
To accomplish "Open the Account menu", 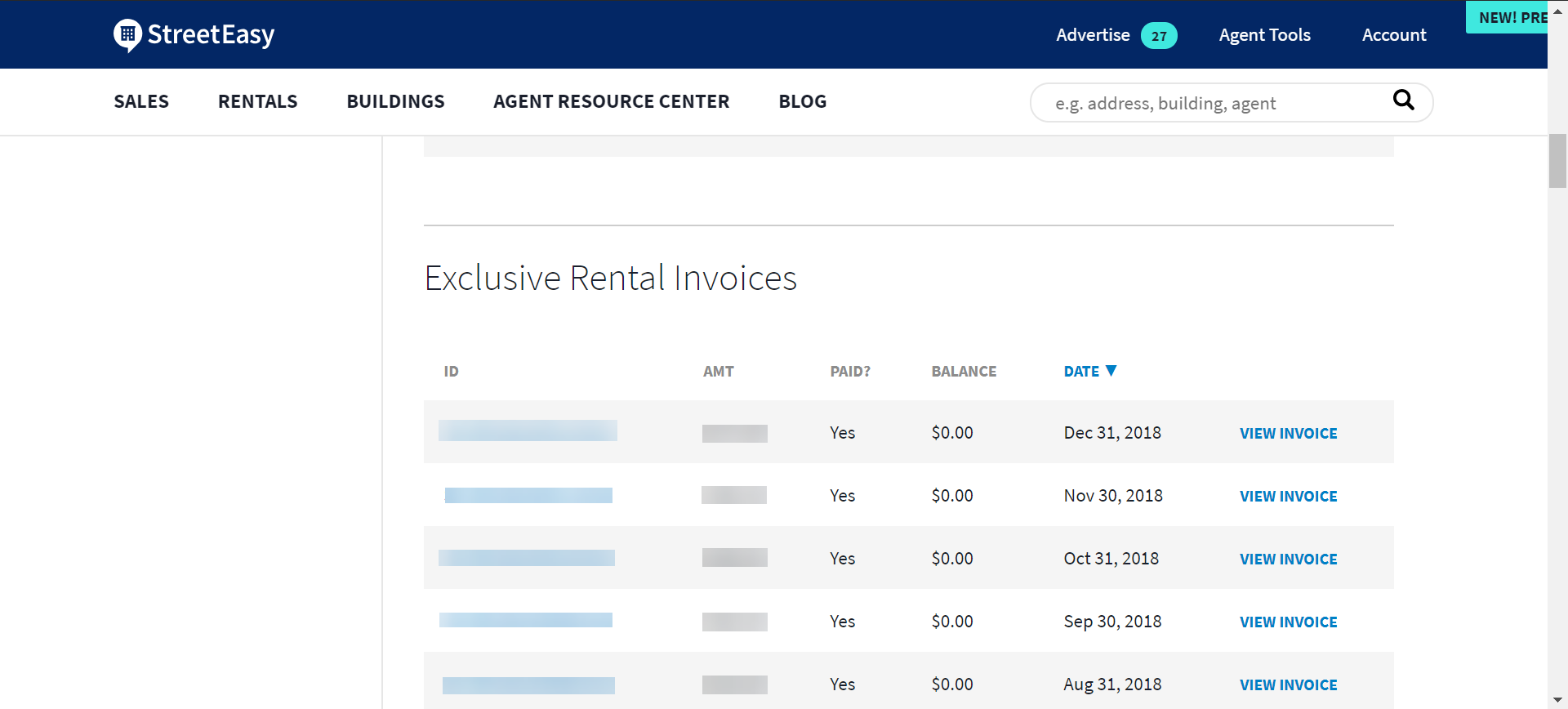I will 1394,35.
